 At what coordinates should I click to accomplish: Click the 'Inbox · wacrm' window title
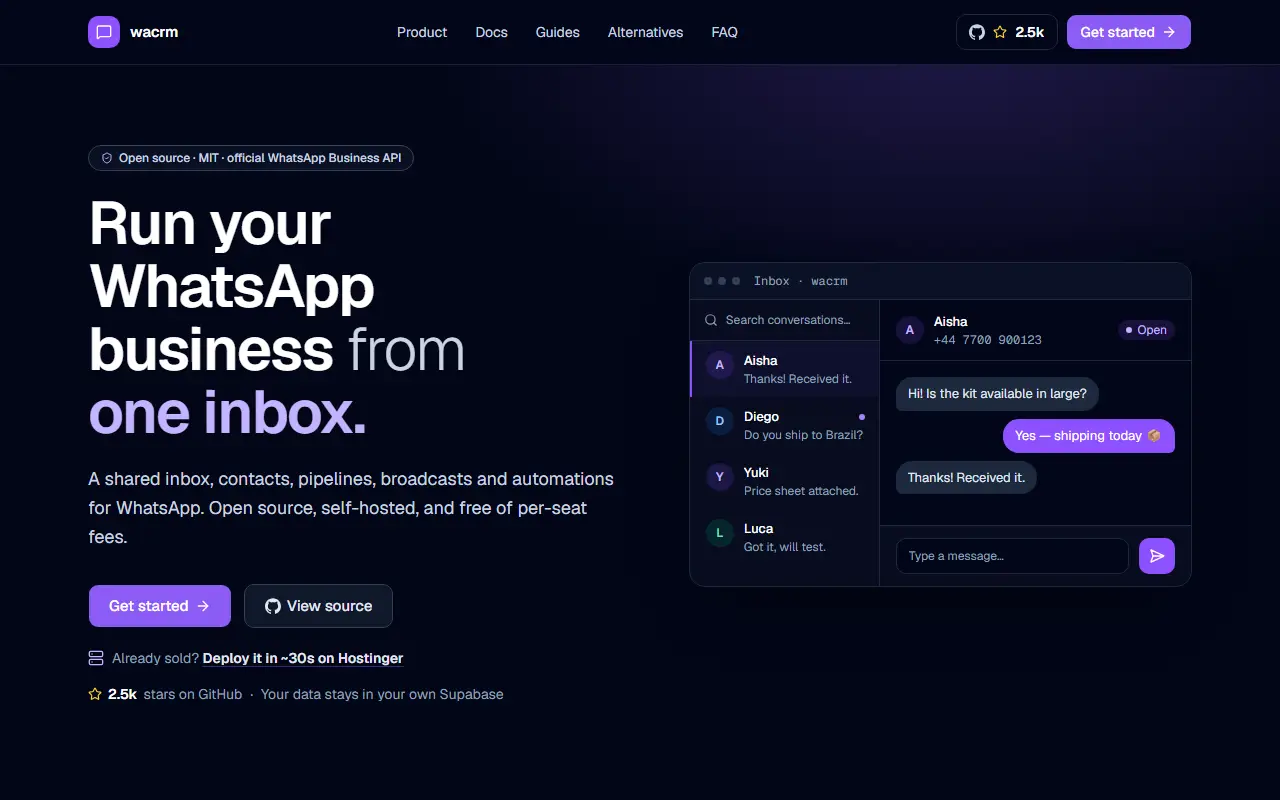(801, 281)
